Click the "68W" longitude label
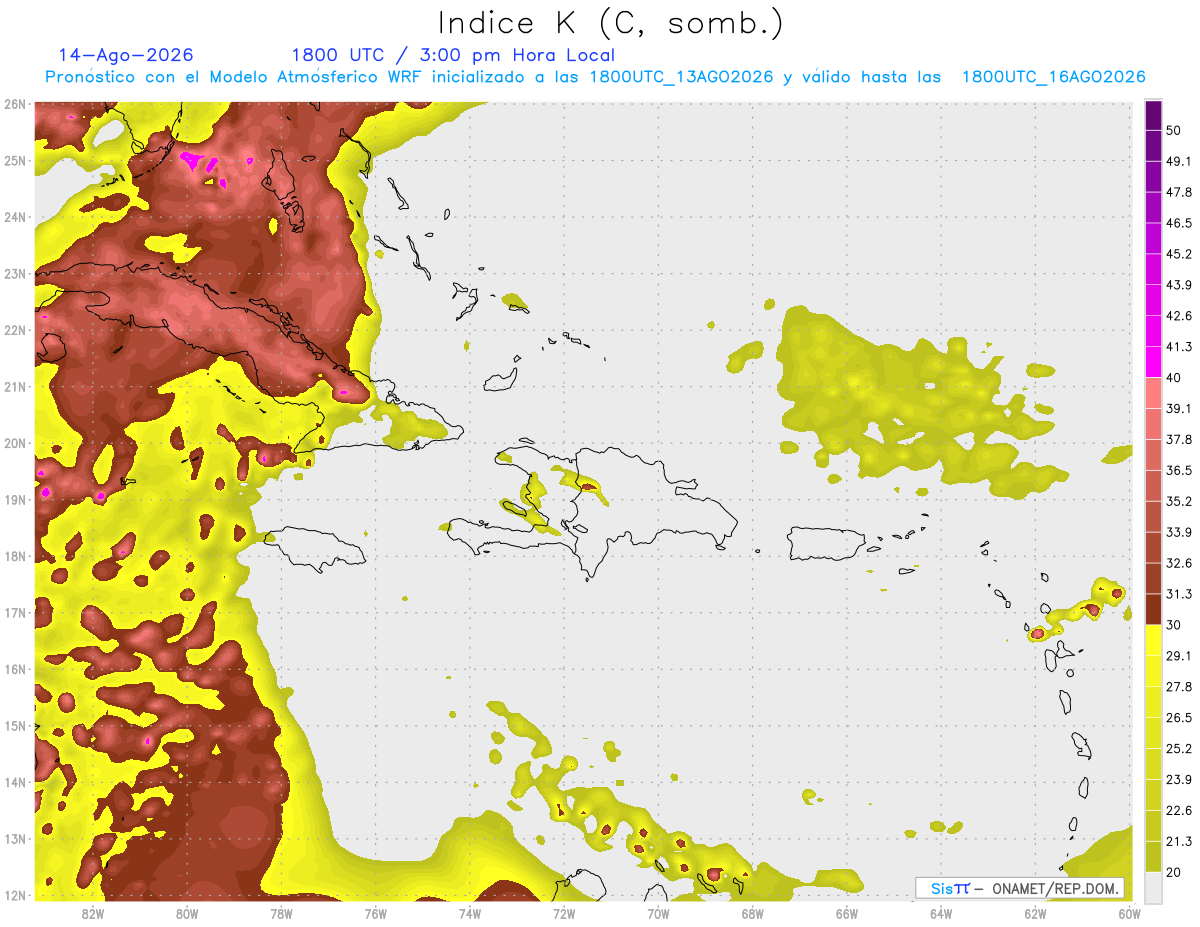Screen dimensions: 1200x927 click(753, 913)
